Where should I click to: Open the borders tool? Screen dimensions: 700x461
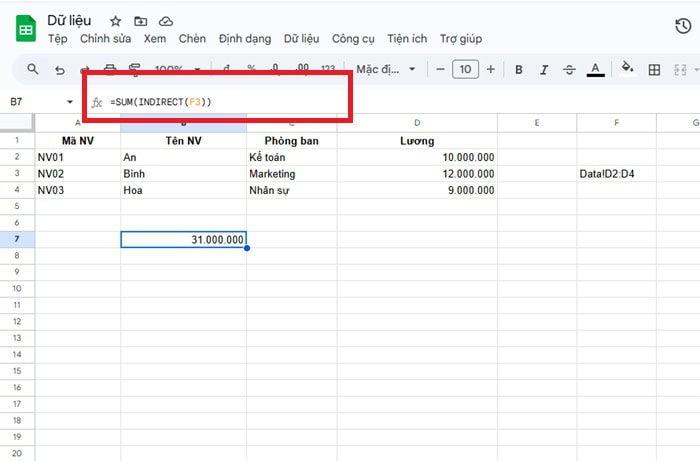655,70
